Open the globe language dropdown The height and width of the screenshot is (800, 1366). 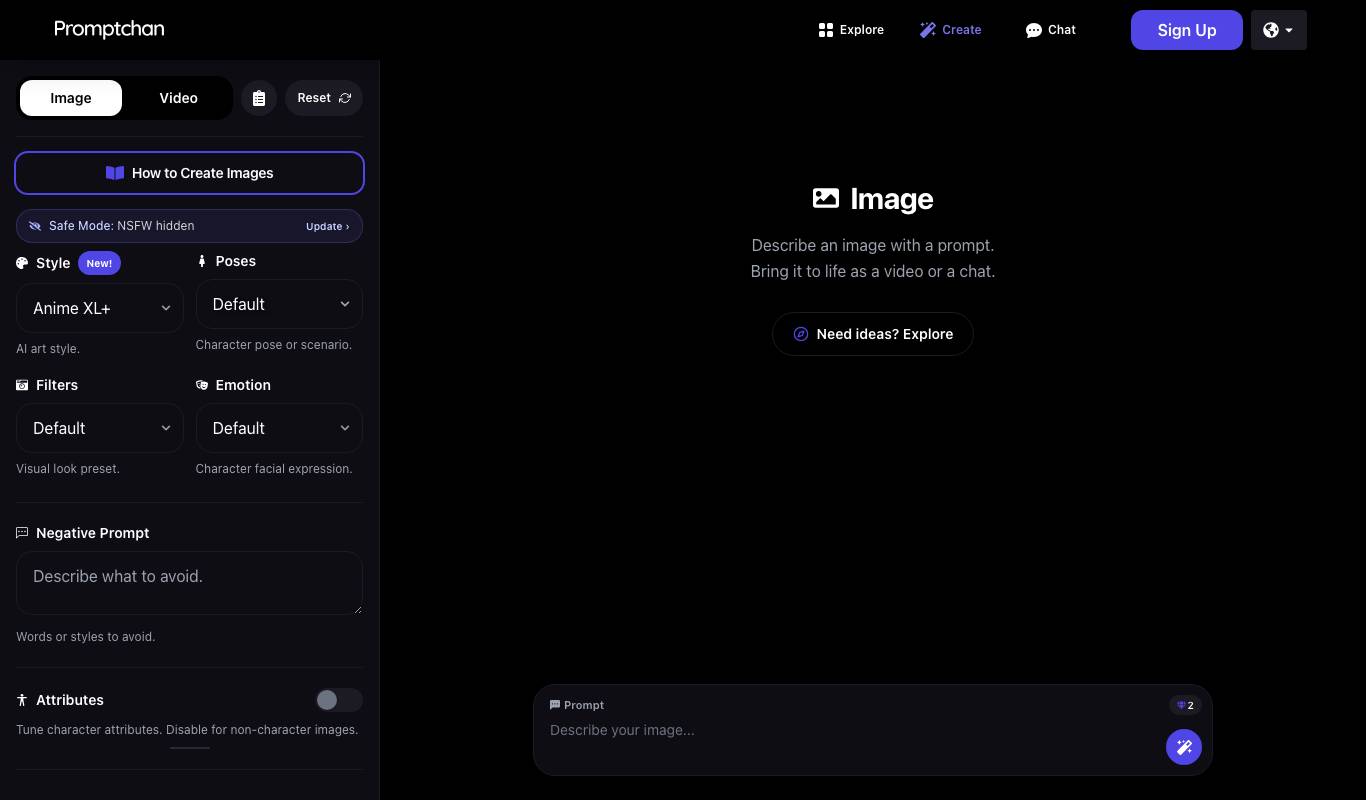click(1279, 30)
